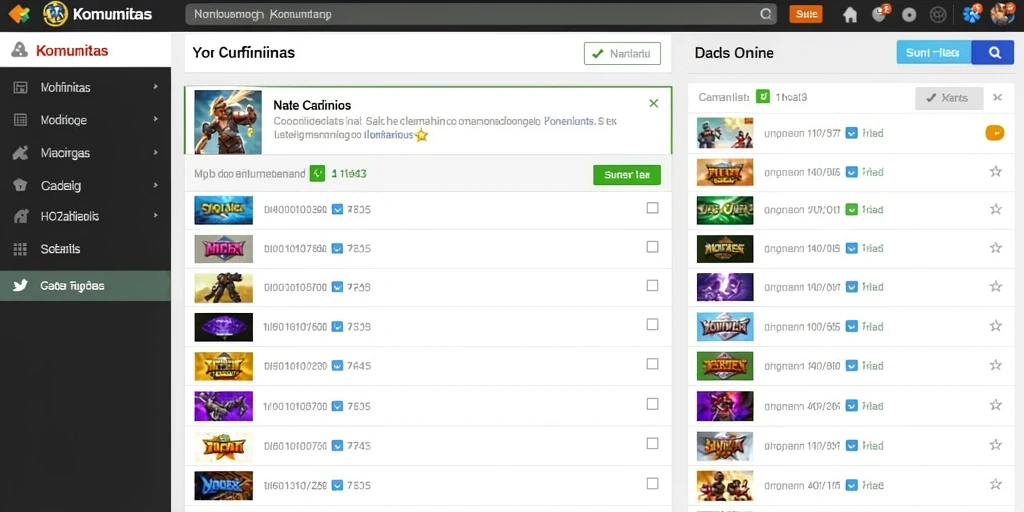Select Komumitas heading in sidebar

pos(72,50)
